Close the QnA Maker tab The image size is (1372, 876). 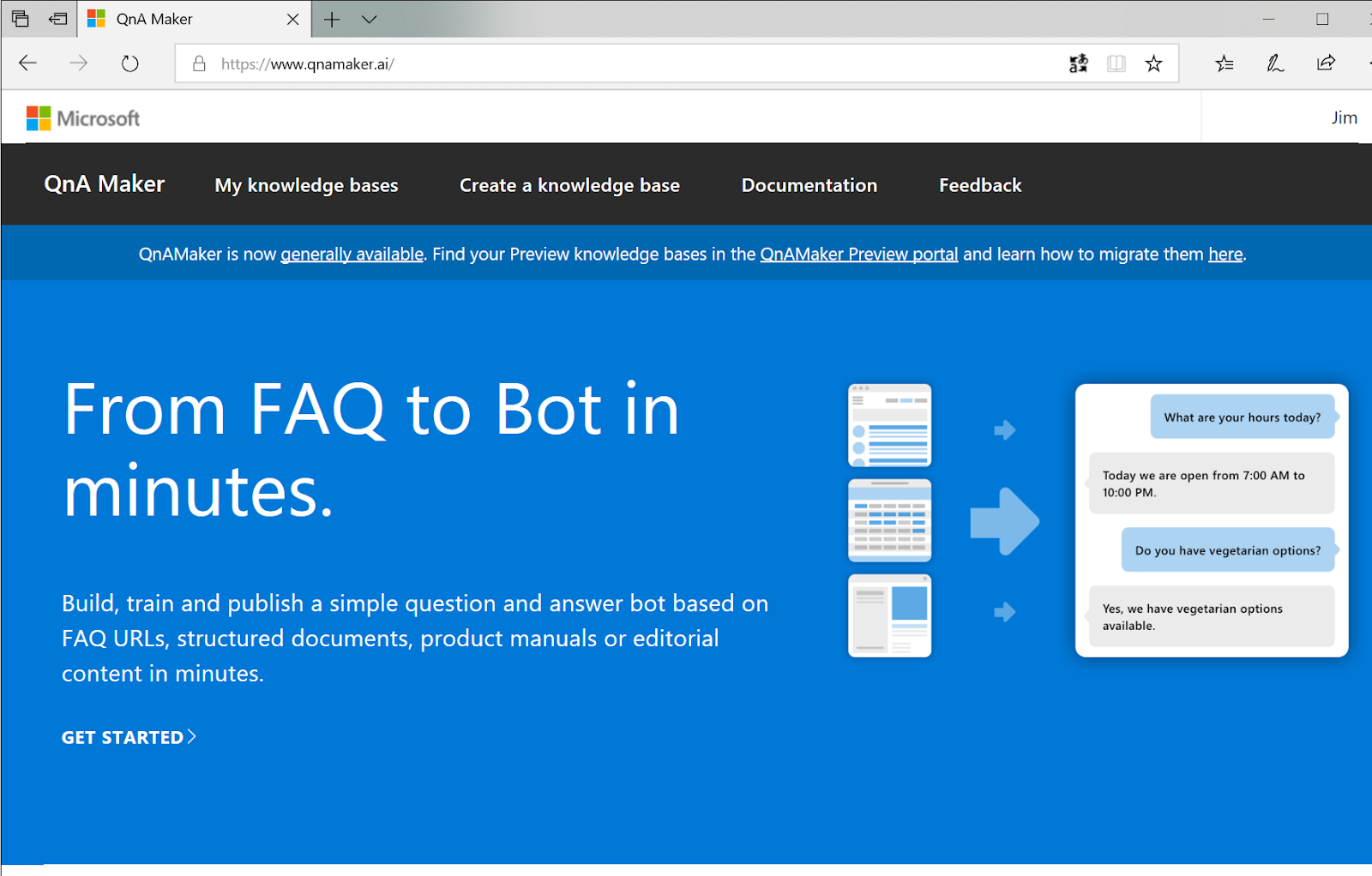click(x=292, y=19)
